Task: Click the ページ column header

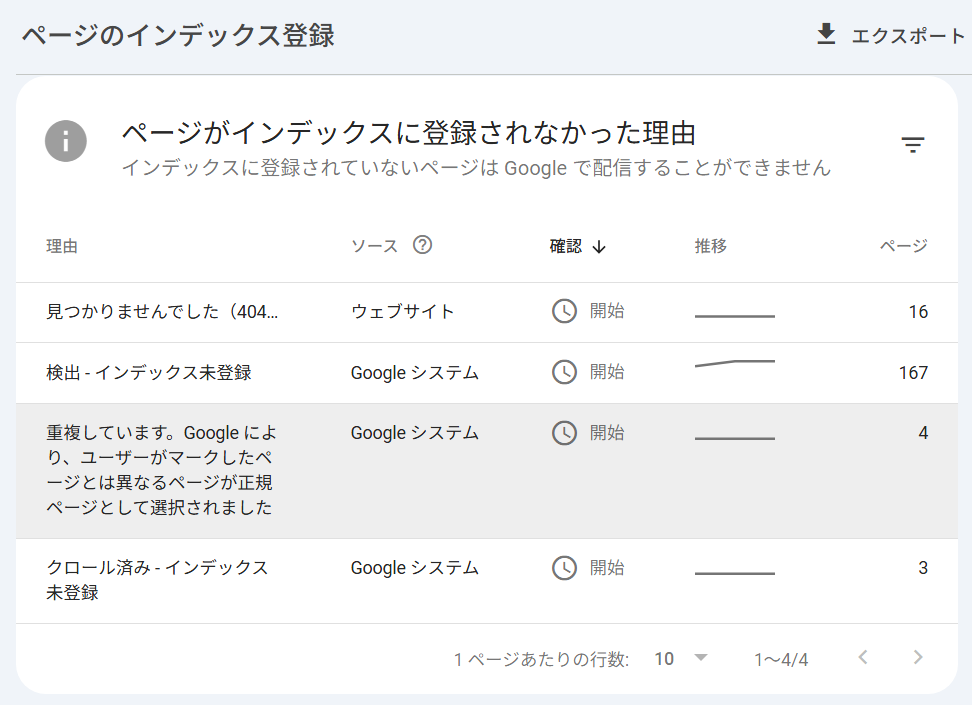Action: click(903, 246)
